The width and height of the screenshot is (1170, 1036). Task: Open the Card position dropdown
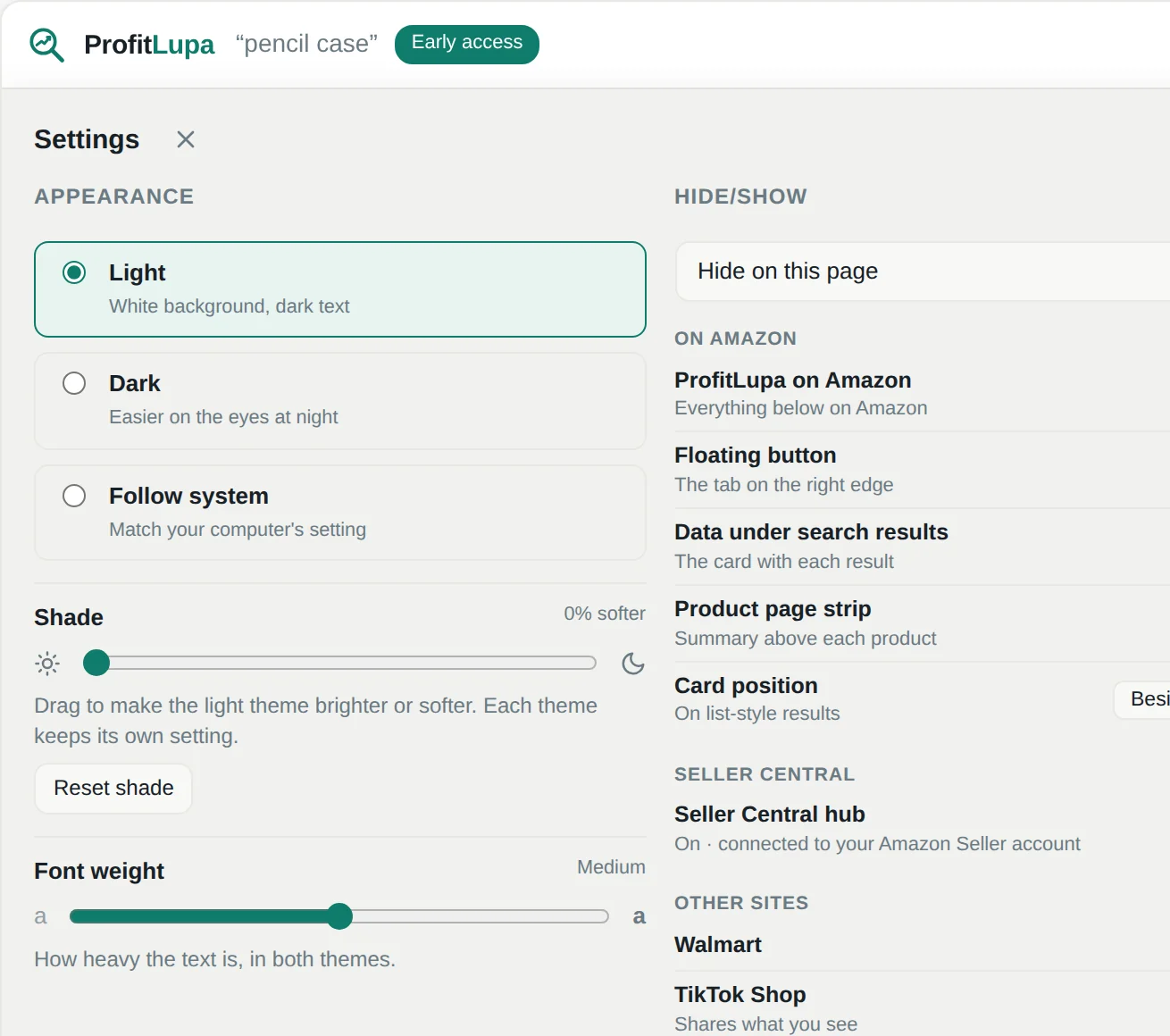1142,699
